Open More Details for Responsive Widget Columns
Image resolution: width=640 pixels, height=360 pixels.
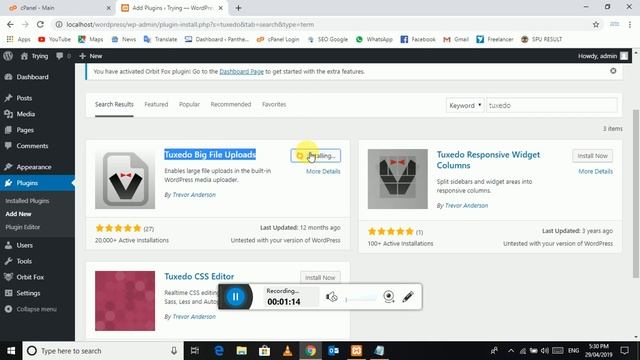click(596, 171)
